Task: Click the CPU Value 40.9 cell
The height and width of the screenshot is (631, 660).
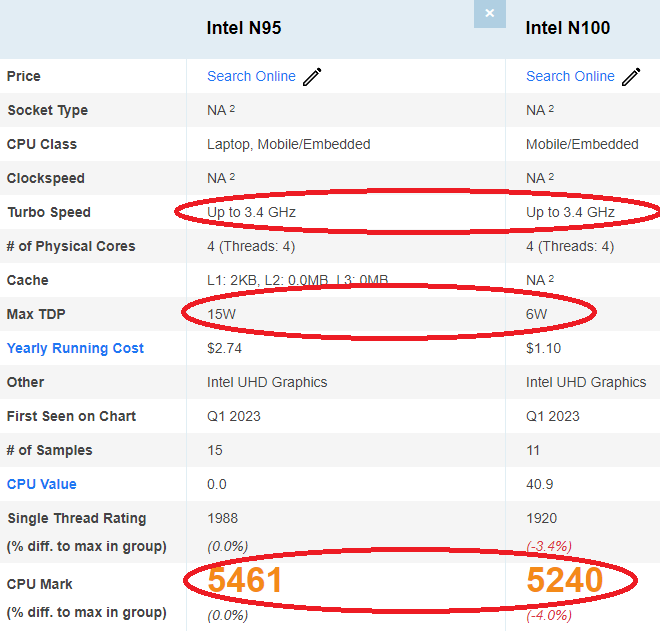Action: tap(540, 485)
